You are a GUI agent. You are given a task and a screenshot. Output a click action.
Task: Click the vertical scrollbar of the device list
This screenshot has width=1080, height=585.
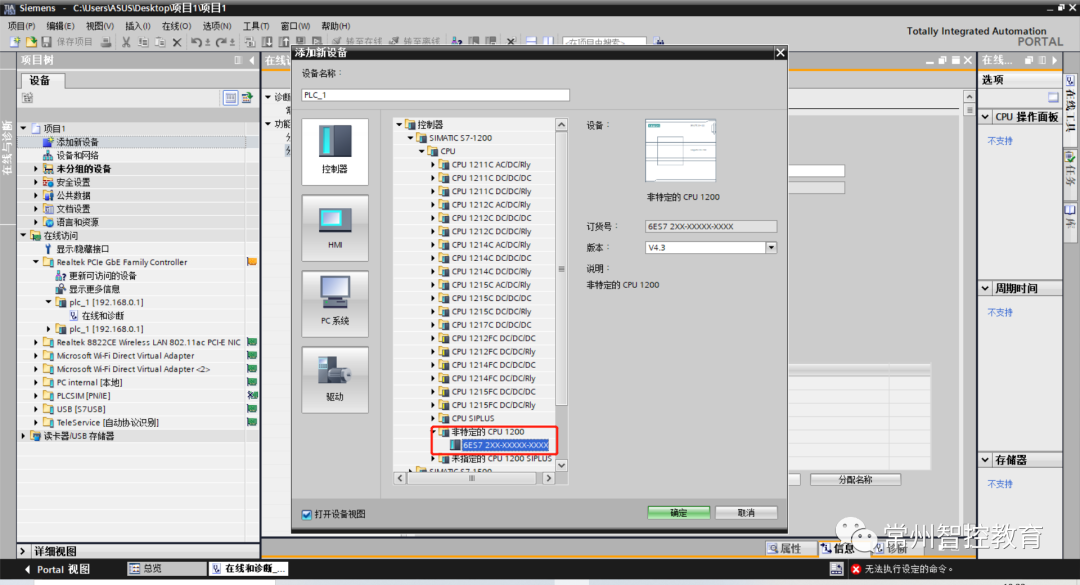tap(561, 269)
